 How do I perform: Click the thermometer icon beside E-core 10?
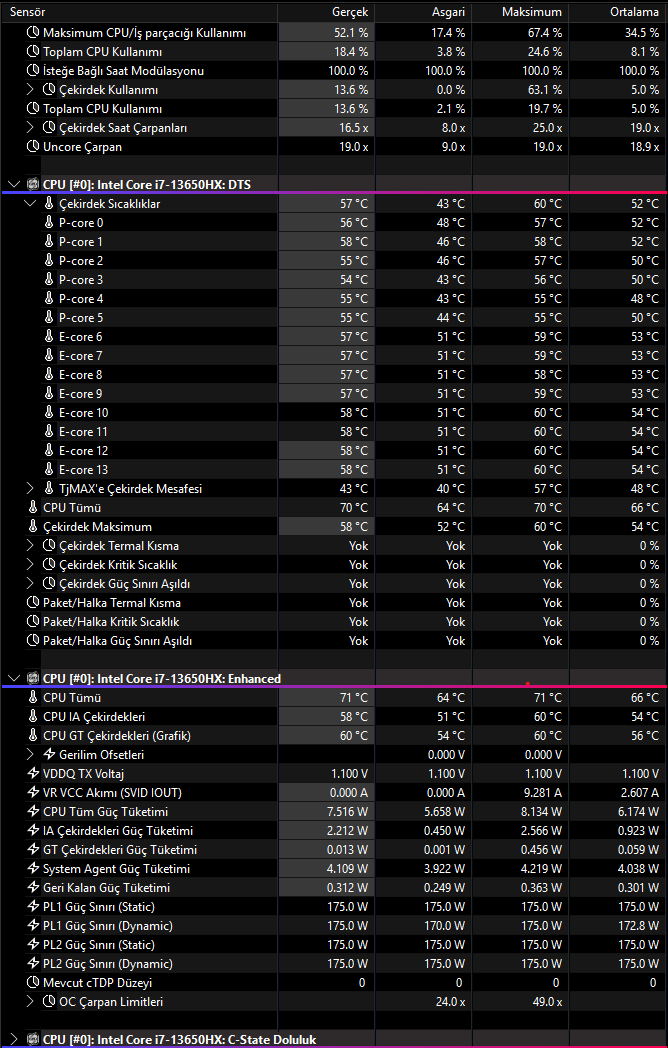pos(49,412)
